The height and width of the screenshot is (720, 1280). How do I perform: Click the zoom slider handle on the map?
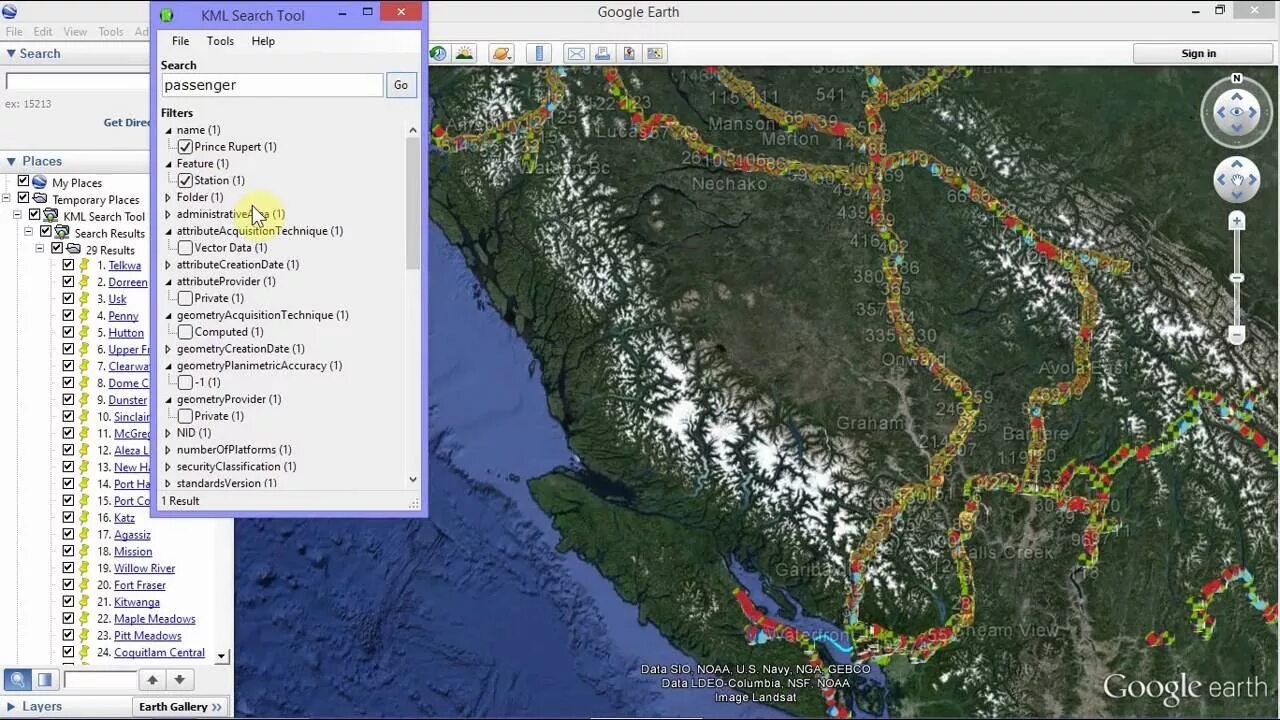pyautogui.click(x=1237, y=278)
